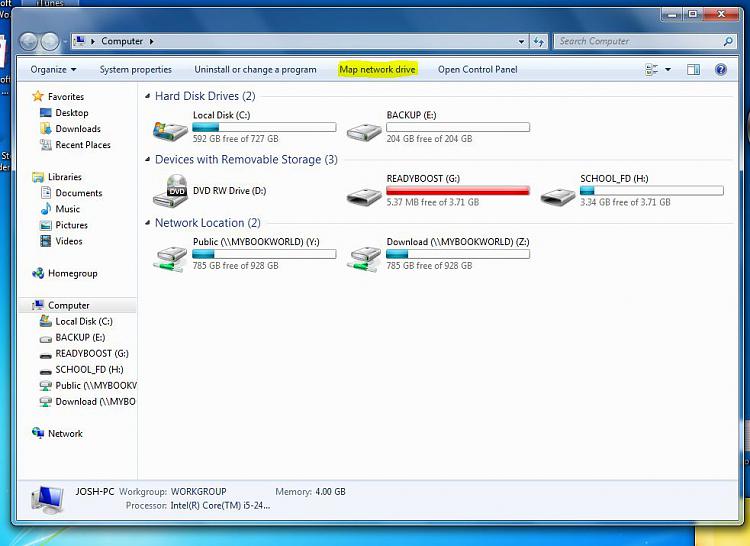This screenshot has height=546, width=750.
Task: Open Recent Places in the navigation pane
Action: click(x=83, y=145)
